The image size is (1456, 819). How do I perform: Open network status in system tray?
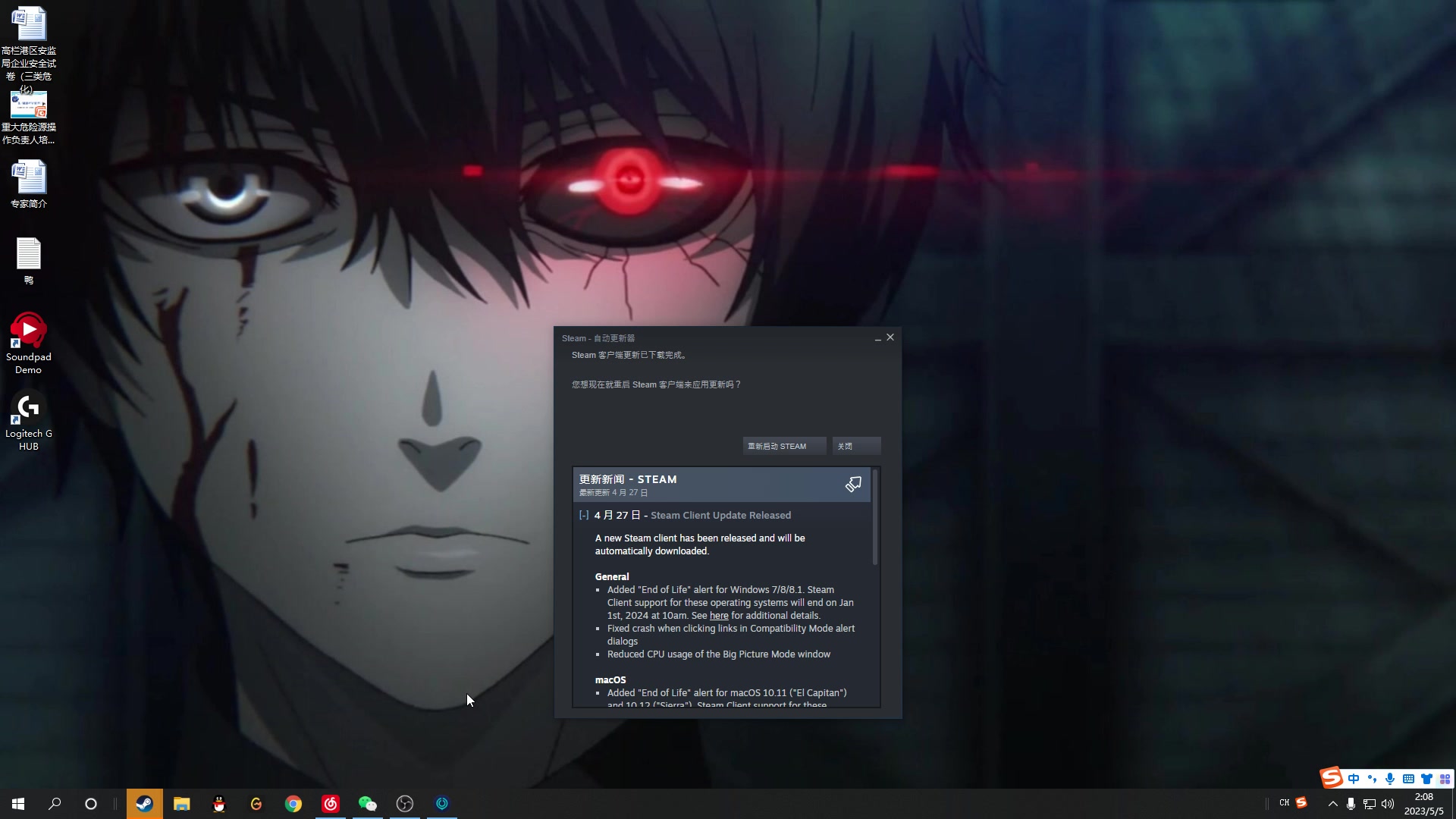click(1369, 804)
